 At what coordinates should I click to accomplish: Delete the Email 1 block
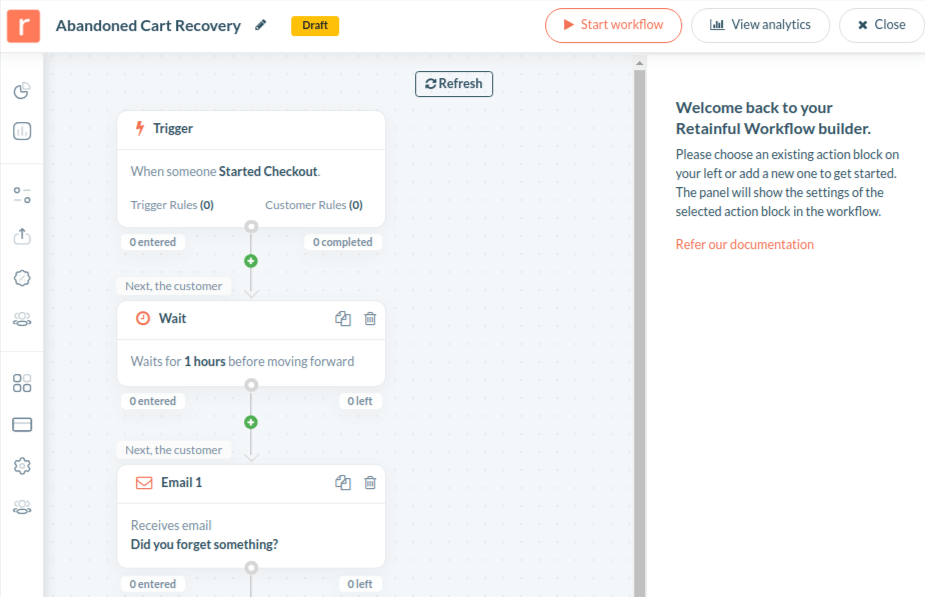(x=370, y=483)
